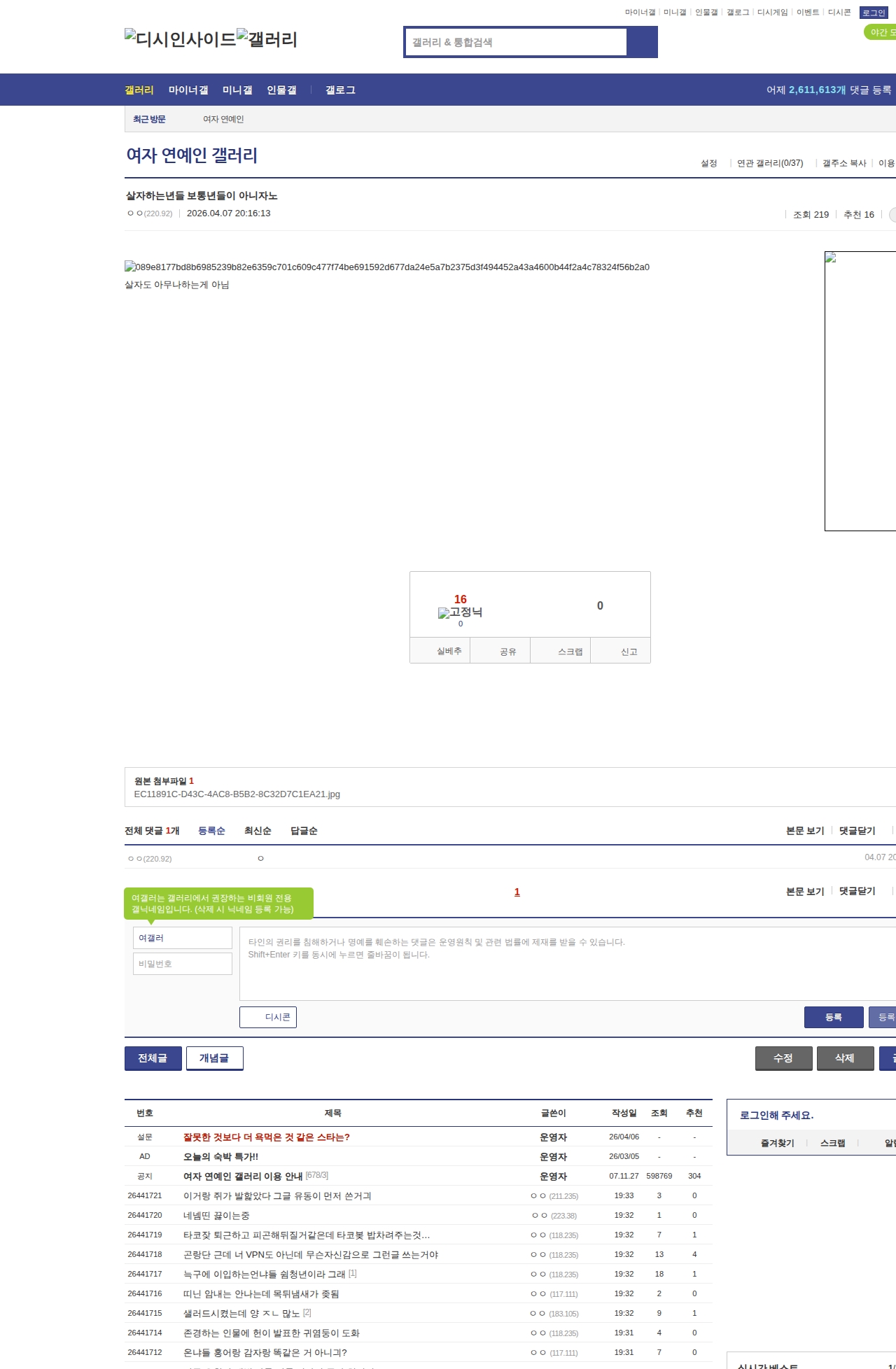Screen dimensions: 896x1369
Task: Sort comments by 답글순
Action: [304, 831]
